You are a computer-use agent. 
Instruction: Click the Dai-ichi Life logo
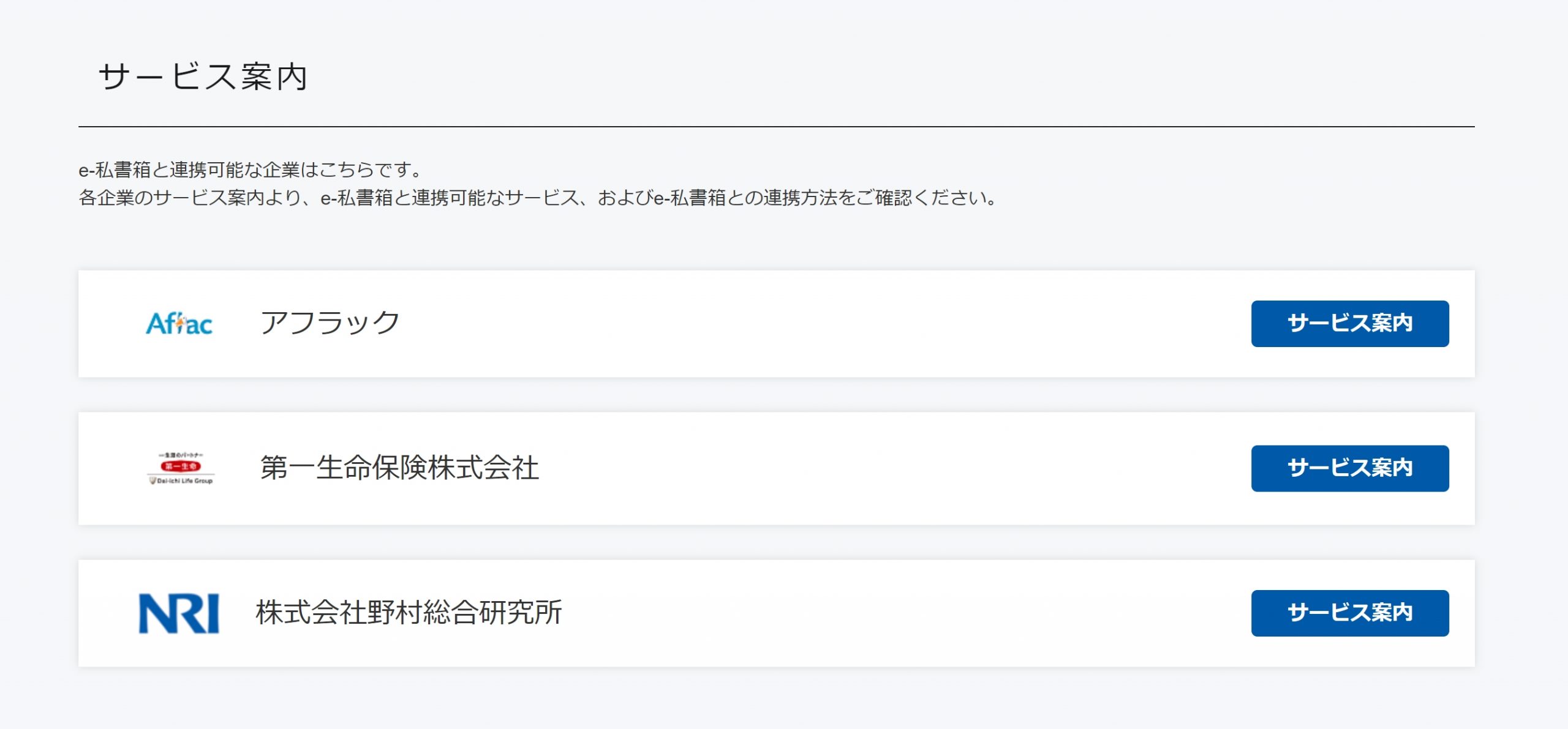click(x=181, y=469)
